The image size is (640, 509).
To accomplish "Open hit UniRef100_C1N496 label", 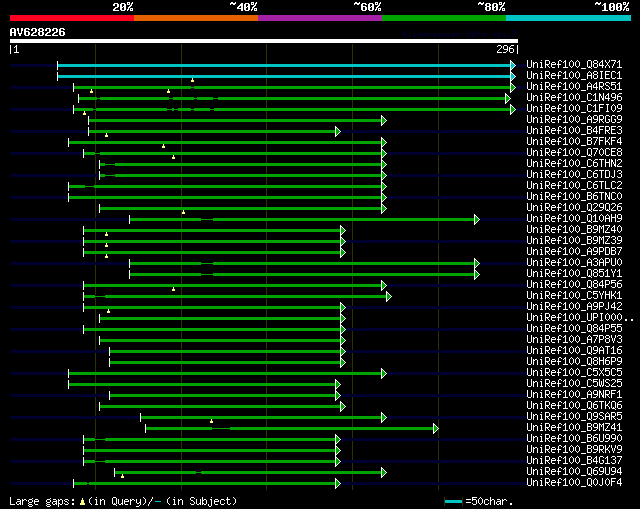I will tap(574, 98).
